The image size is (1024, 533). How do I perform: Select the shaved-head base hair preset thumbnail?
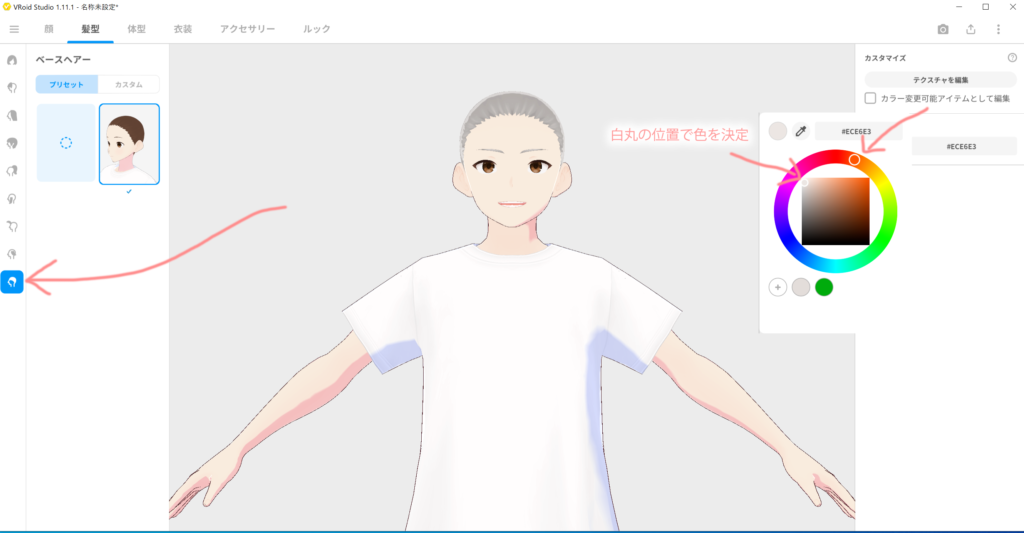(129, 144)
